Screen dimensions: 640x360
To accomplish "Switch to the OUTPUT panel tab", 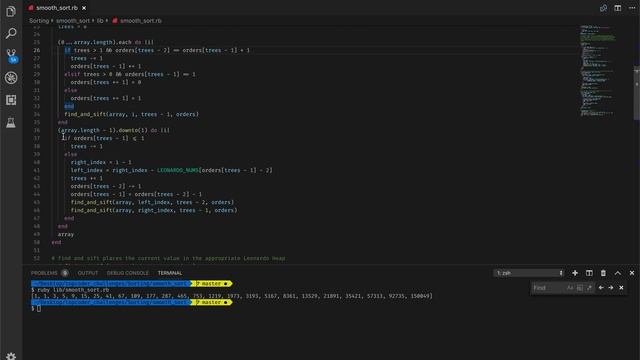I will tap(88, 273).
